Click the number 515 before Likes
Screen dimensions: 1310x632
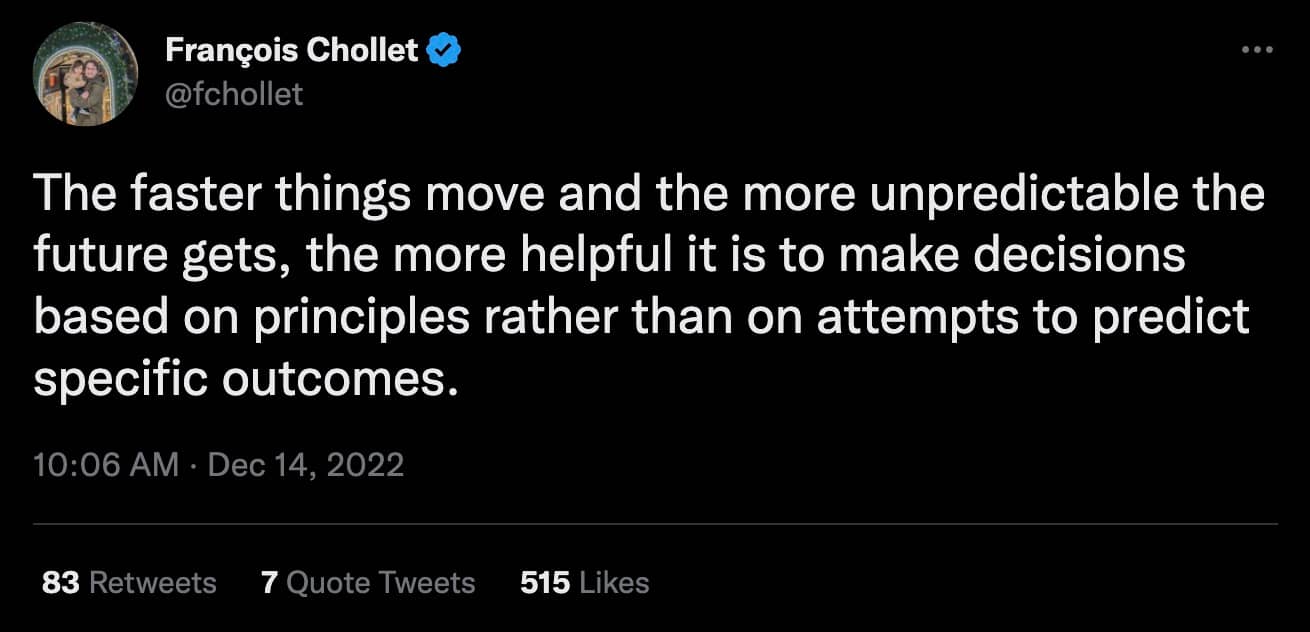[545, 583]
